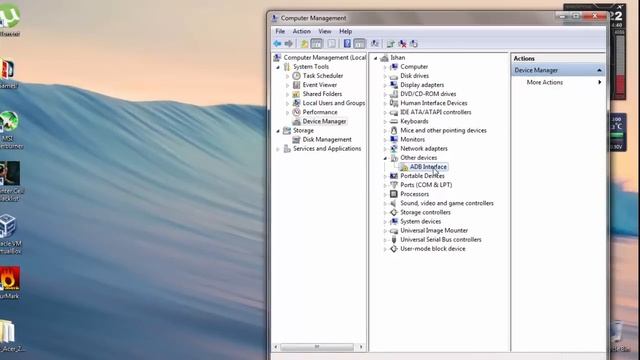Select Mice and other pointing devices
Image resolution: width=640 pixels, height=360 pixels.
click(x=443, y=131)
